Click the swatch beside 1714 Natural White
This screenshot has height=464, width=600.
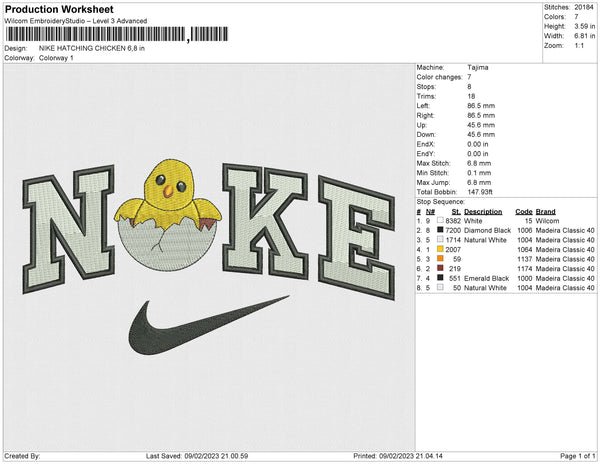440,239
